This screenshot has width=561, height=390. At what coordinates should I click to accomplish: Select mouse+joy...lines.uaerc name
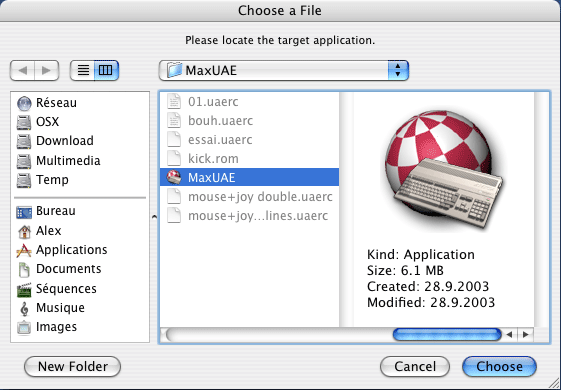pos(258,216)
